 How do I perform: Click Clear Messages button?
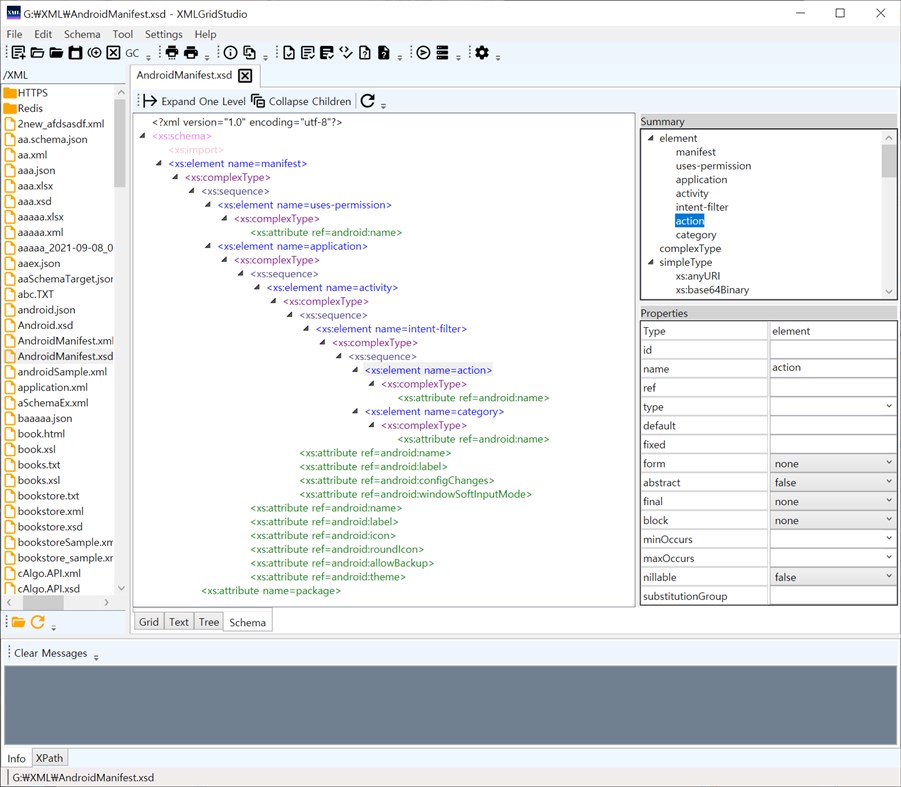tap(50, 653)
